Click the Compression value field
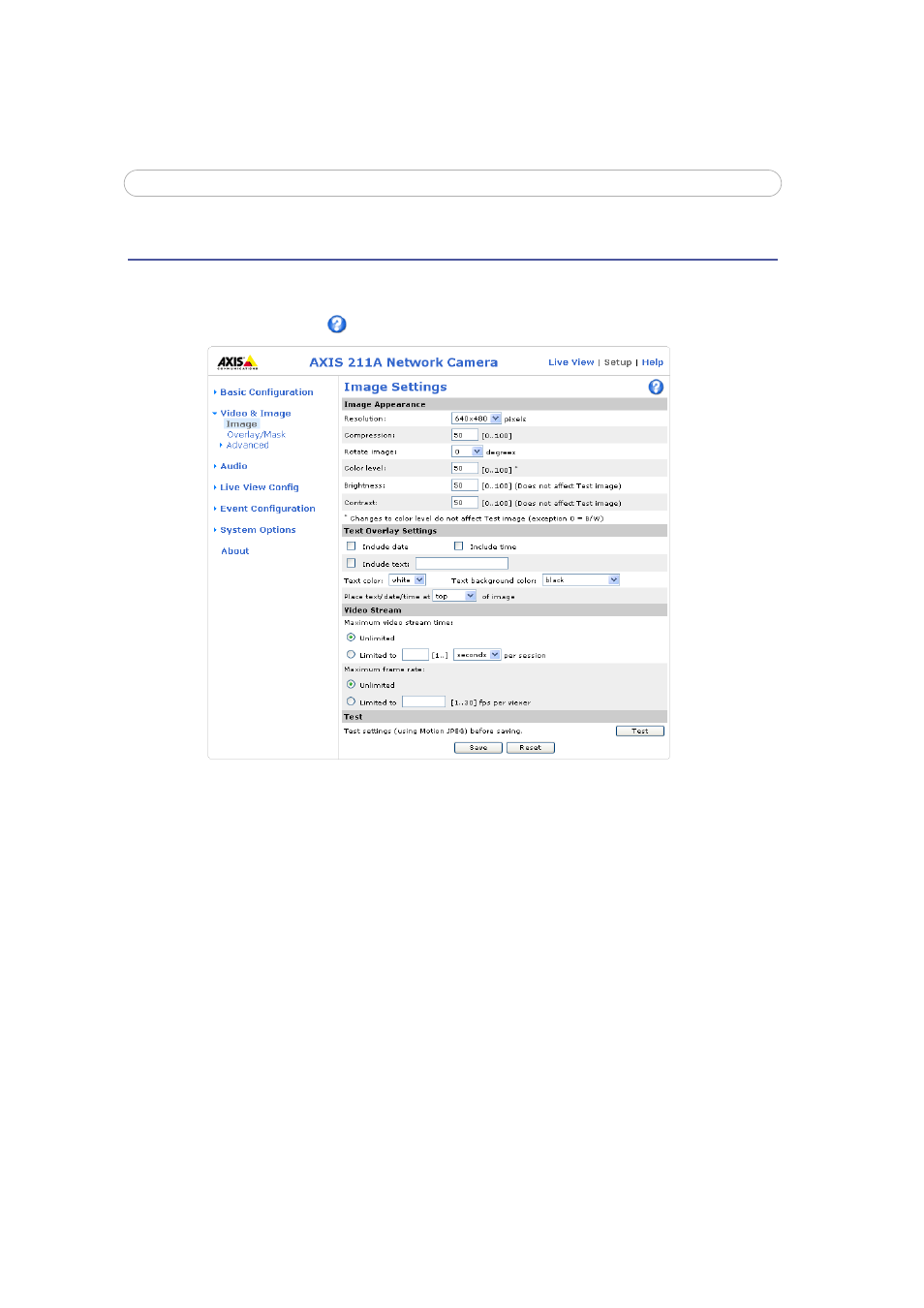This screenshot has height=1308, width=924. click(465, 435)
